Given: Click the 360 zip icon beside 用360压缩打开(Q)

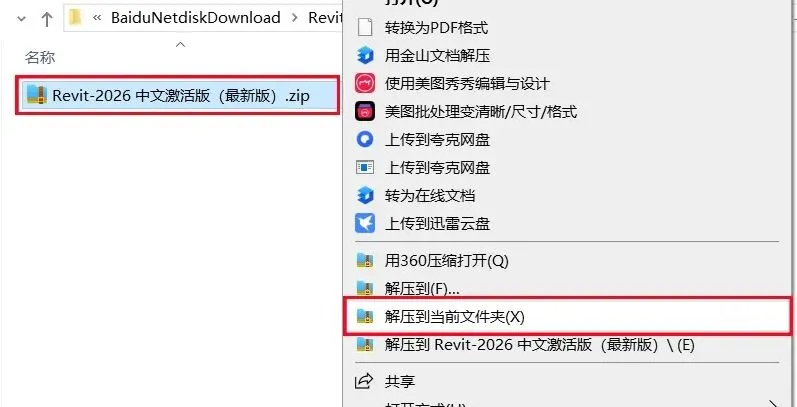Looking at the screenshot, I should 365,261.
